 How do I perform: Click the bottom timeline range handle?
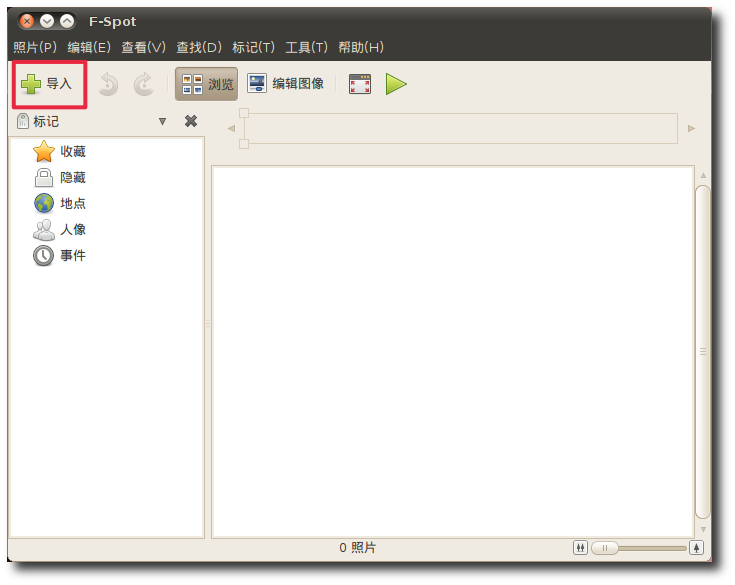pyautogui.click(x=244, y=144)
